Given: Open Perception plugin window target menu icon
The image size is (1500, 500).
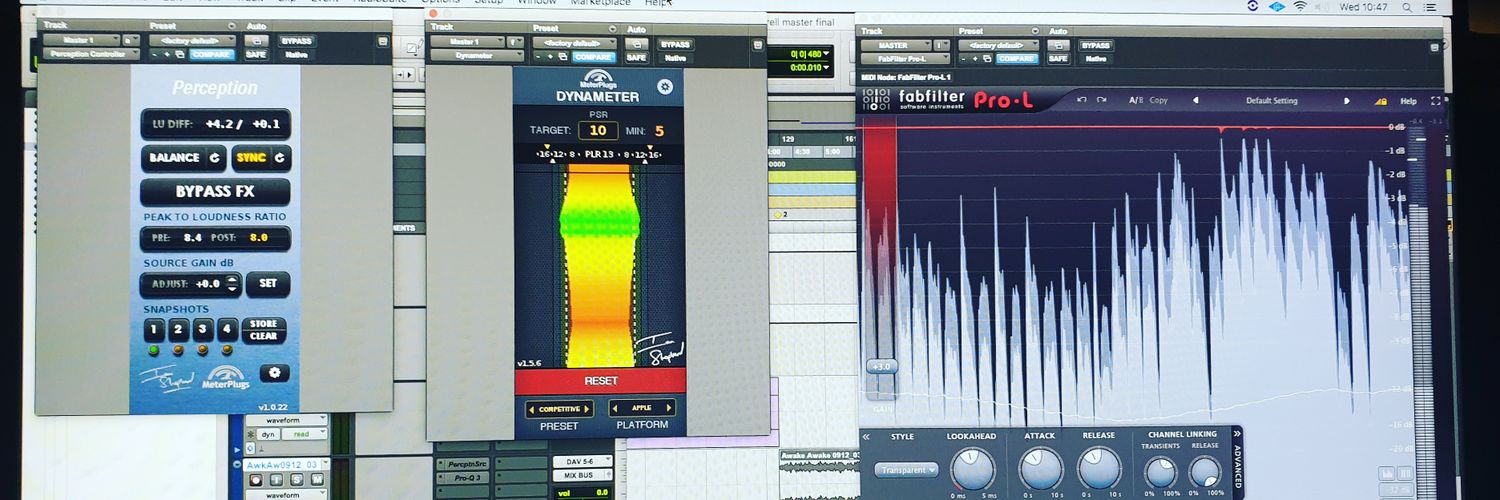Looking at the screenshot, I should (382, 41).
